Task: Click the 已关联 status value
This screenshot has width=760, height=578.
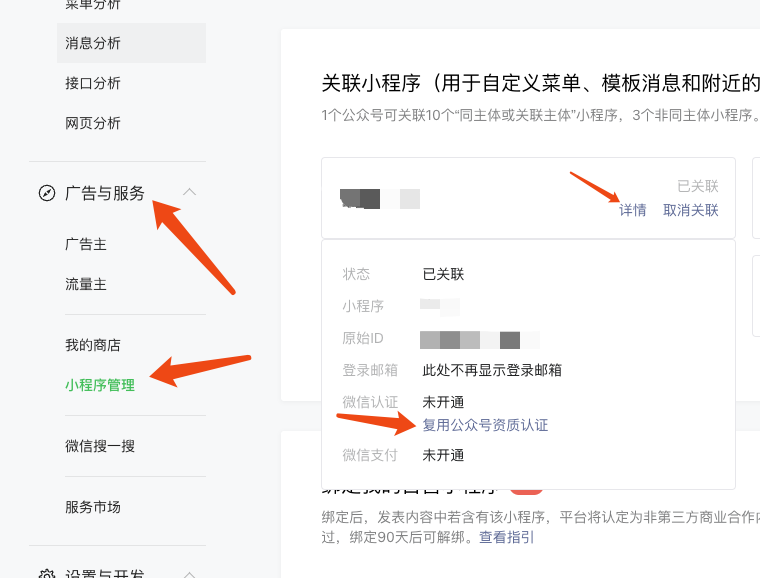Action: tap(443, 274)
